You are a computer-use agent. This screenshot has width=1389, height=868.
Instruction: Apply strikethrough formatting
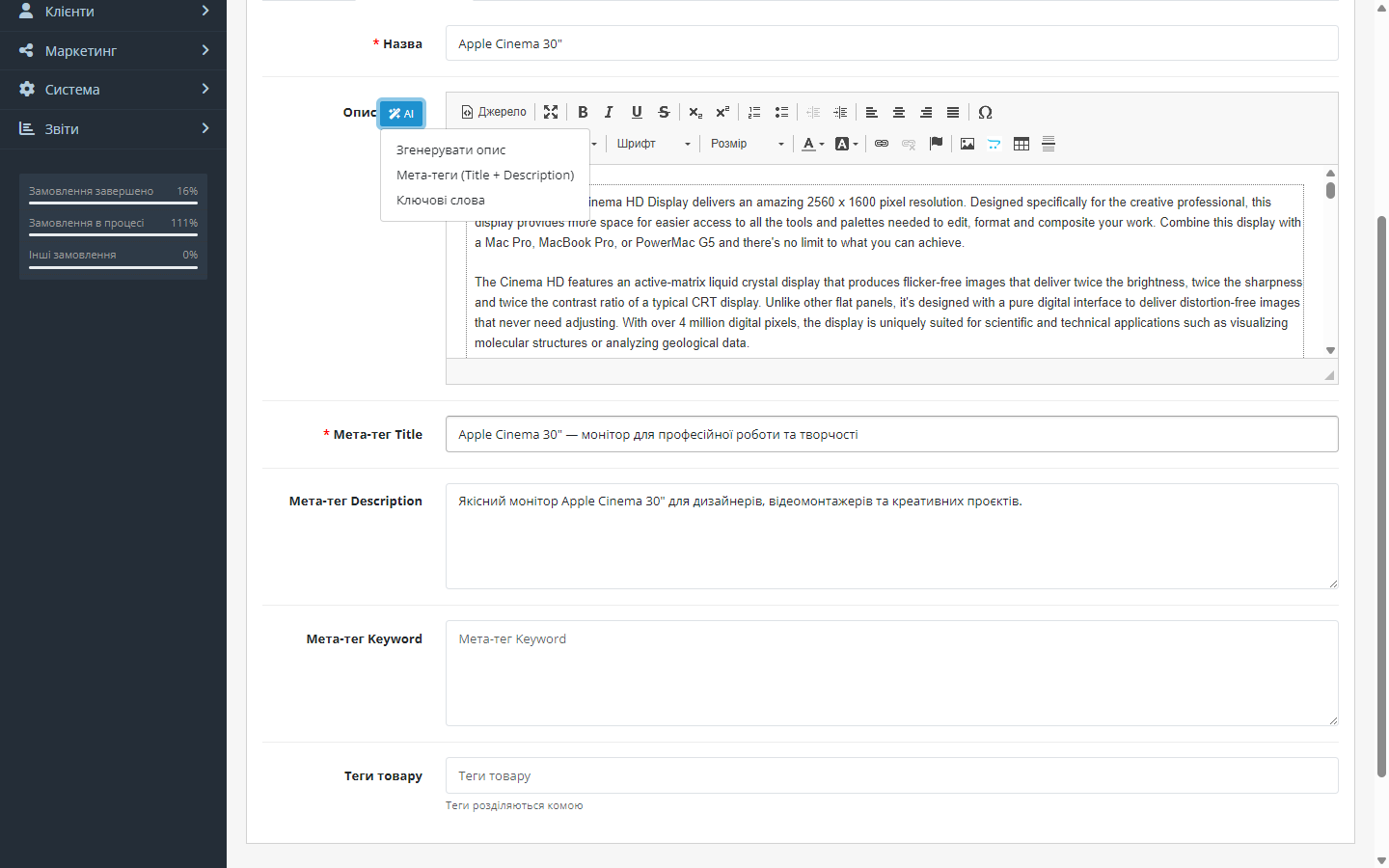pyautogui.click(x=664, y=112)
